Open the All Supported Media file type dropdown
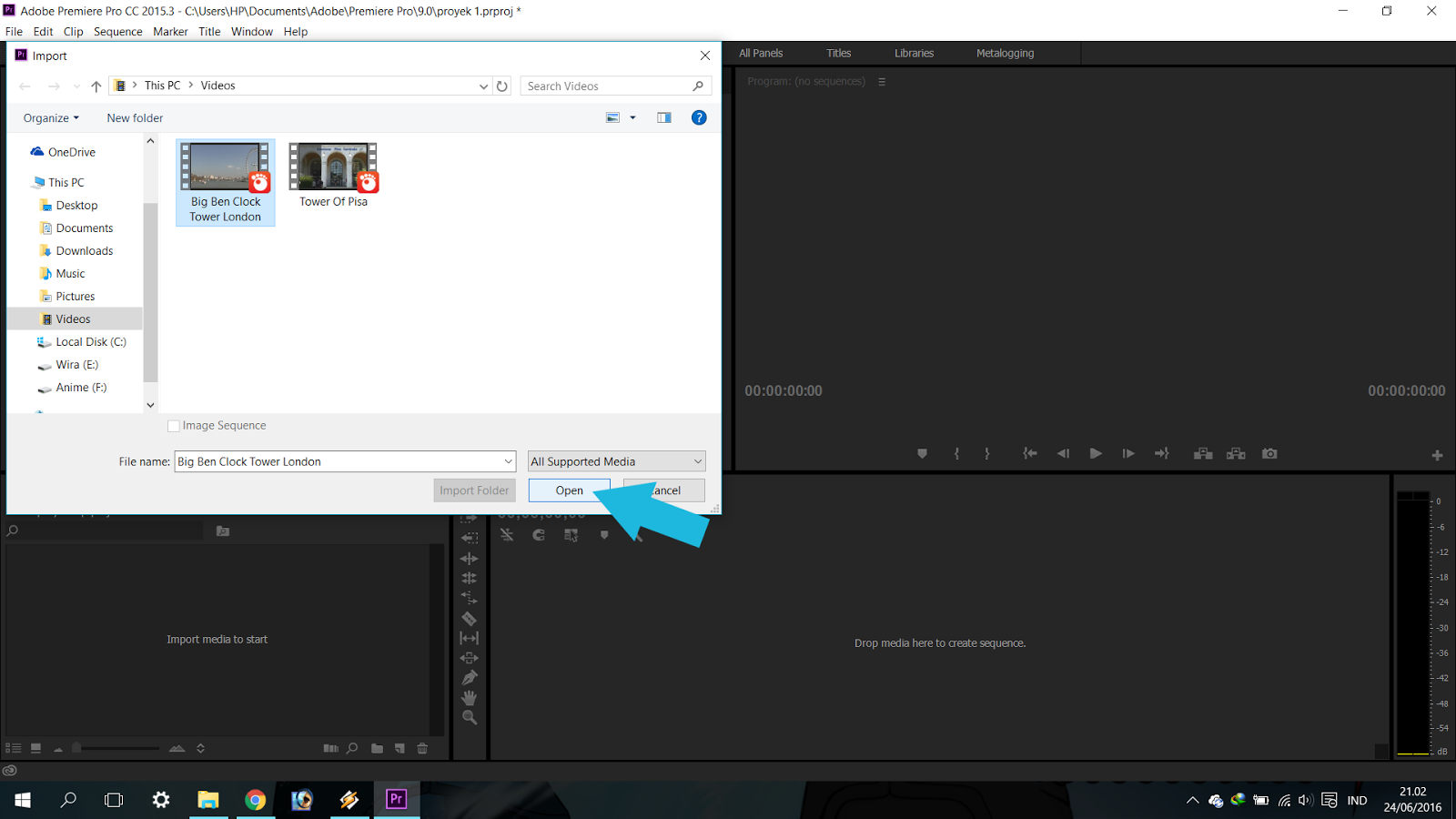 (617, 461)
